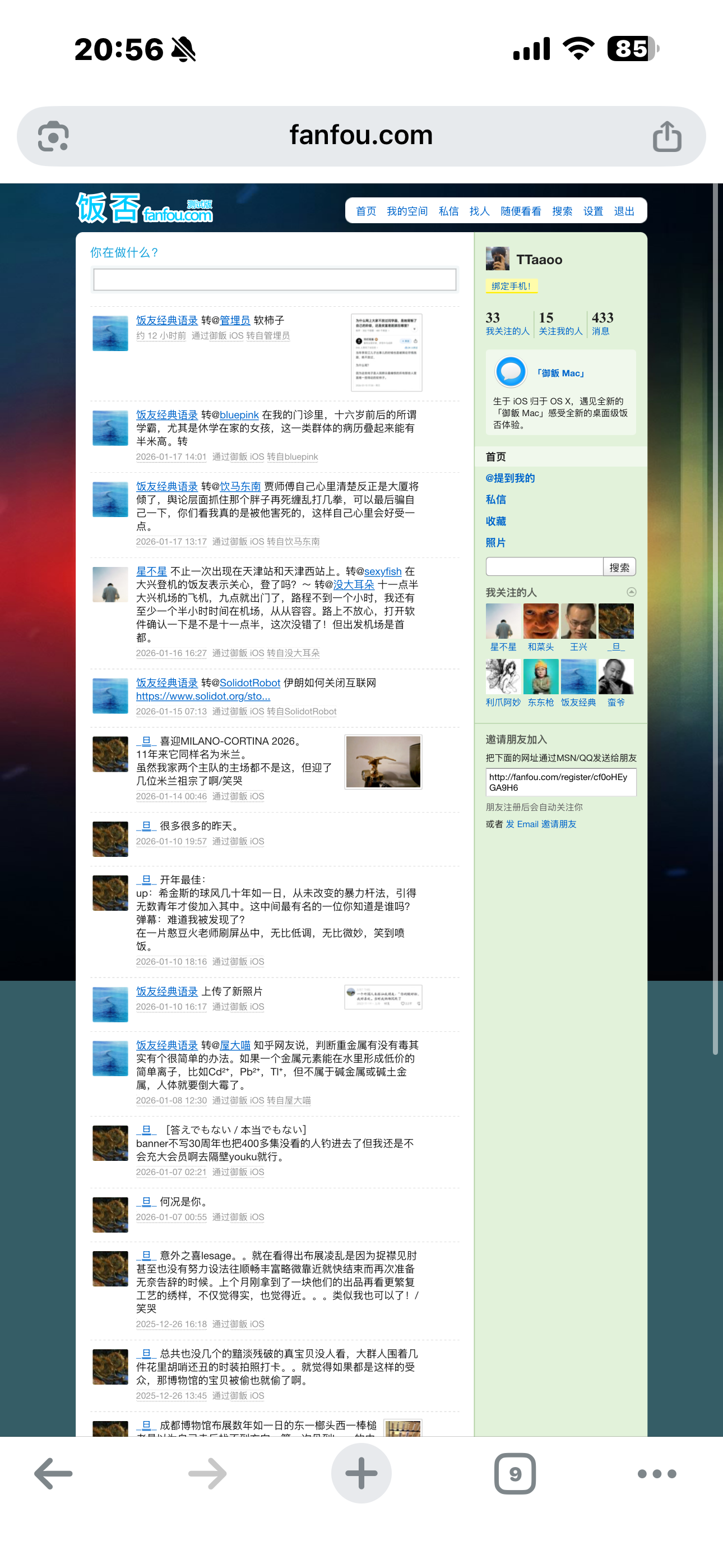
Task: Go back with the browser back arrow
Action: coord(54,1474)
